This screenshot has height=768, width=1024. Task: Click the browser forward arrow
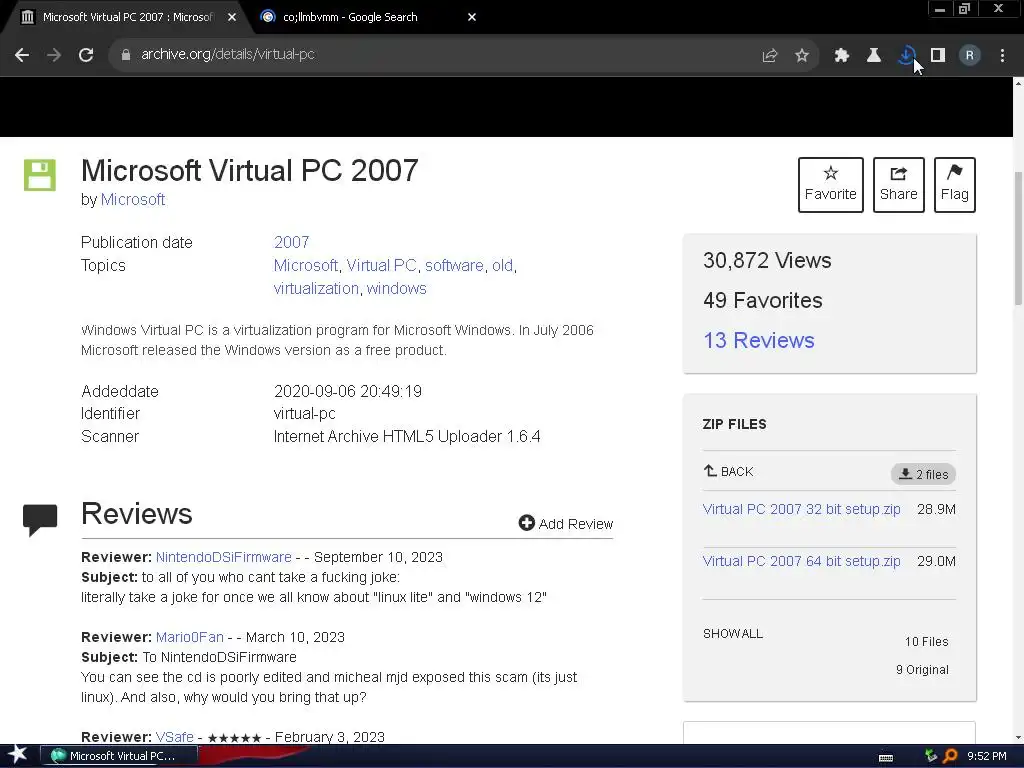[x=54, y=55]
